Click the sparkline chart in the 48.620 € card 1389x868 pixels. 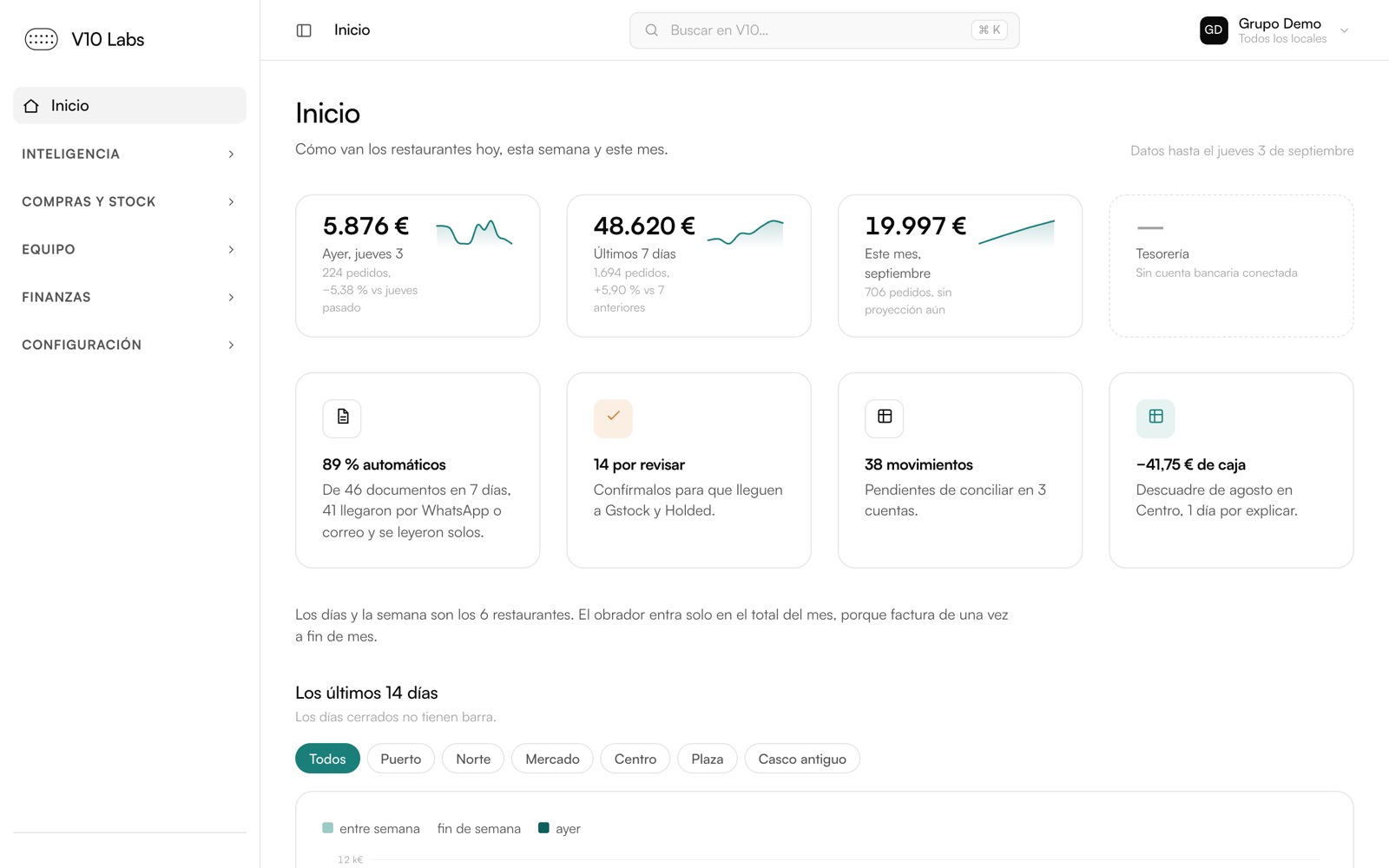coord(745,233)
